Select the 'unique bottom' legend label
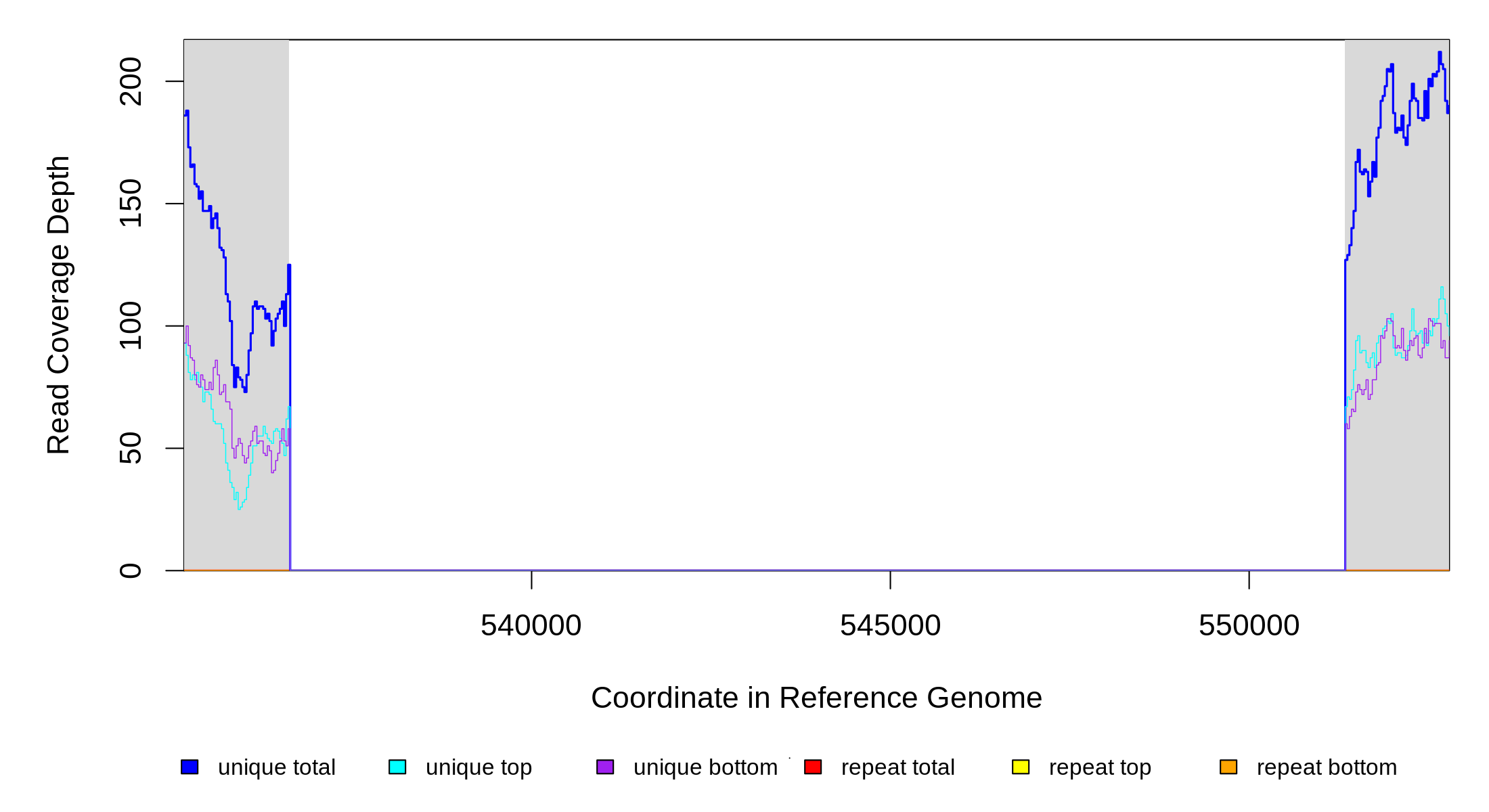Image resolution: width=1489 pixels, height=812 pixels. point(705,767)
